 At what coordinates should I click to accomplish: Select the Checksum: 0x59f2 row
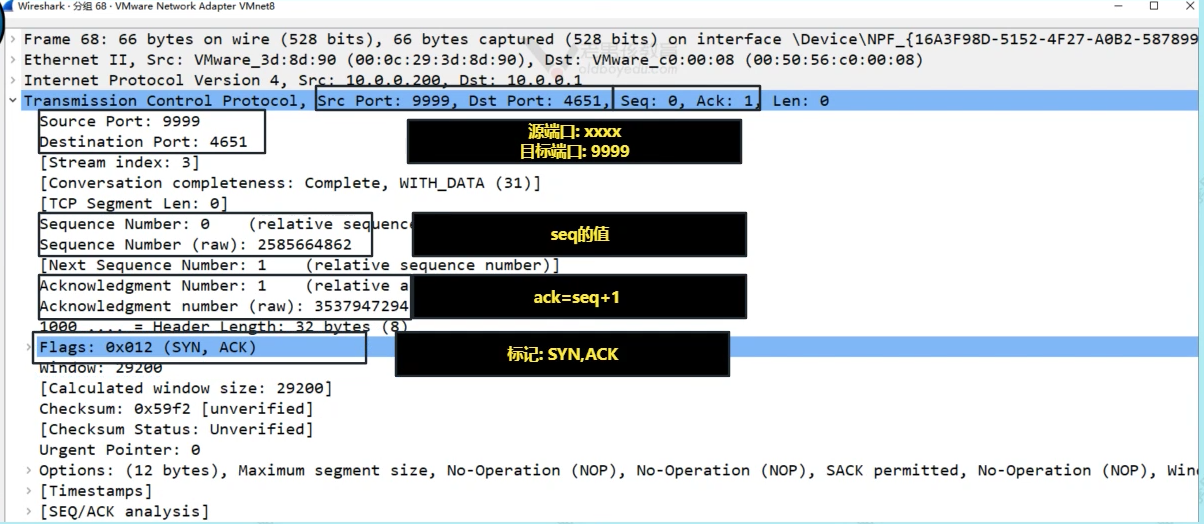176,409
